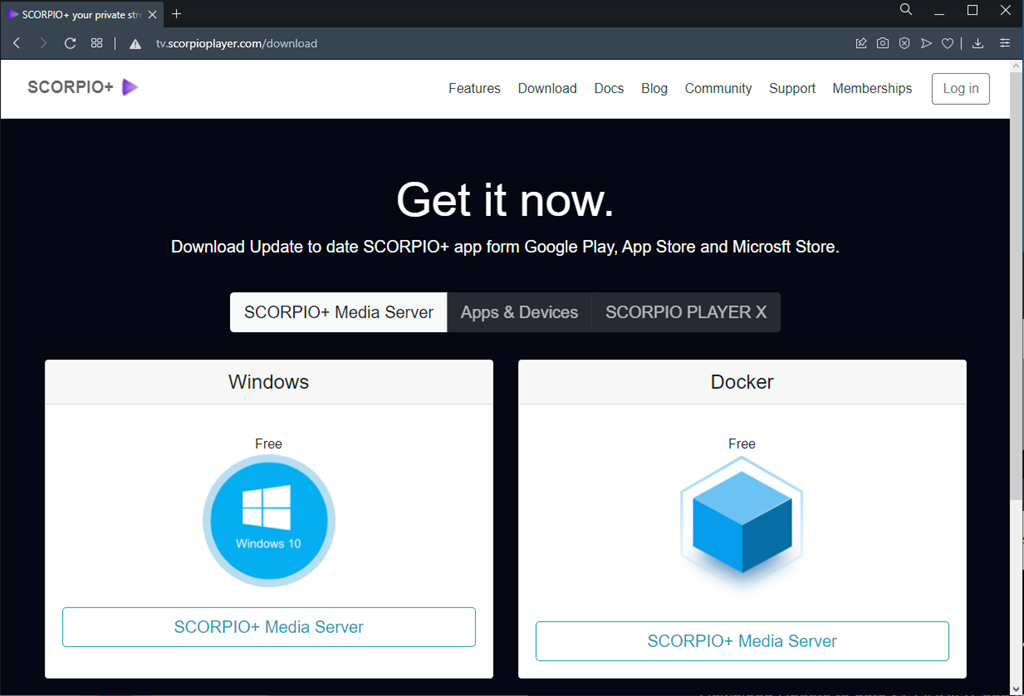The width and height of the screenshot is (1024, 696).
Task: Bookmark the page with the heart icon
Action: coord(948,43)
